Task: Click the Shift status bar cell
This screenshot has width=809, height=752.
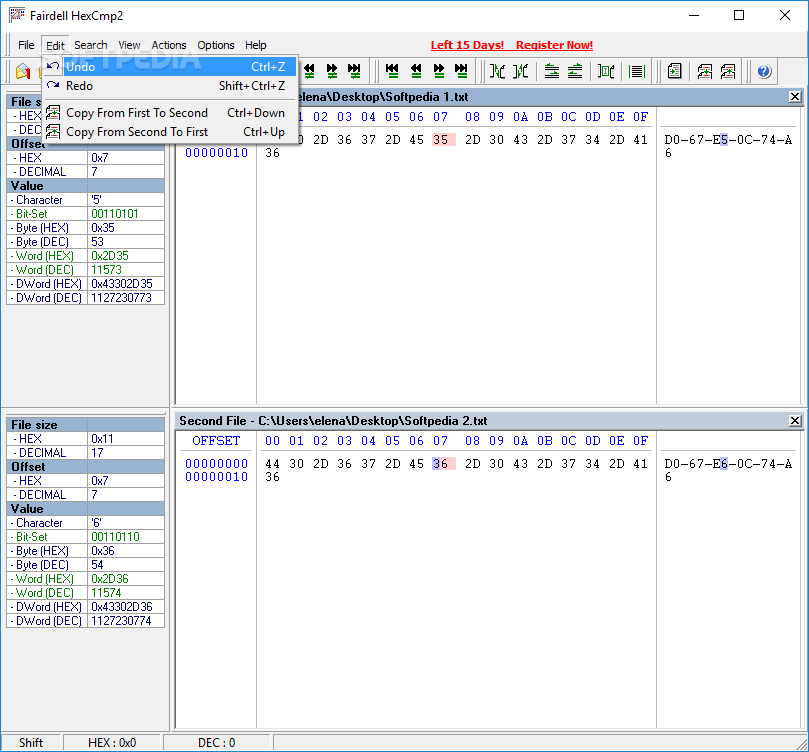Action: [x=31, y=742]
